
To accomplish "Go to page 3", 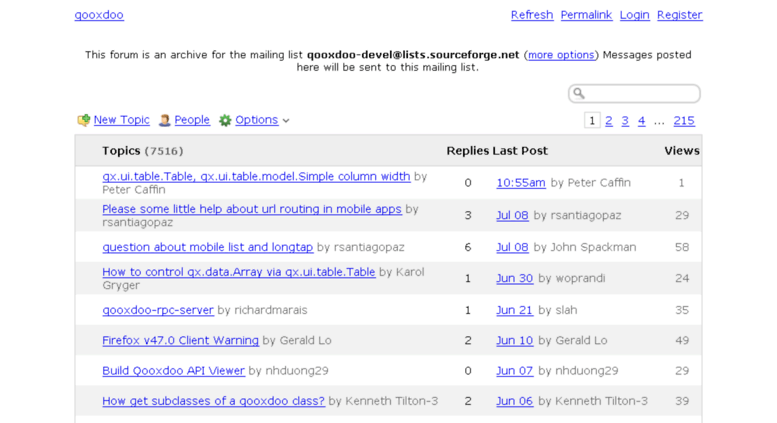I will click(x=625, y=121).
